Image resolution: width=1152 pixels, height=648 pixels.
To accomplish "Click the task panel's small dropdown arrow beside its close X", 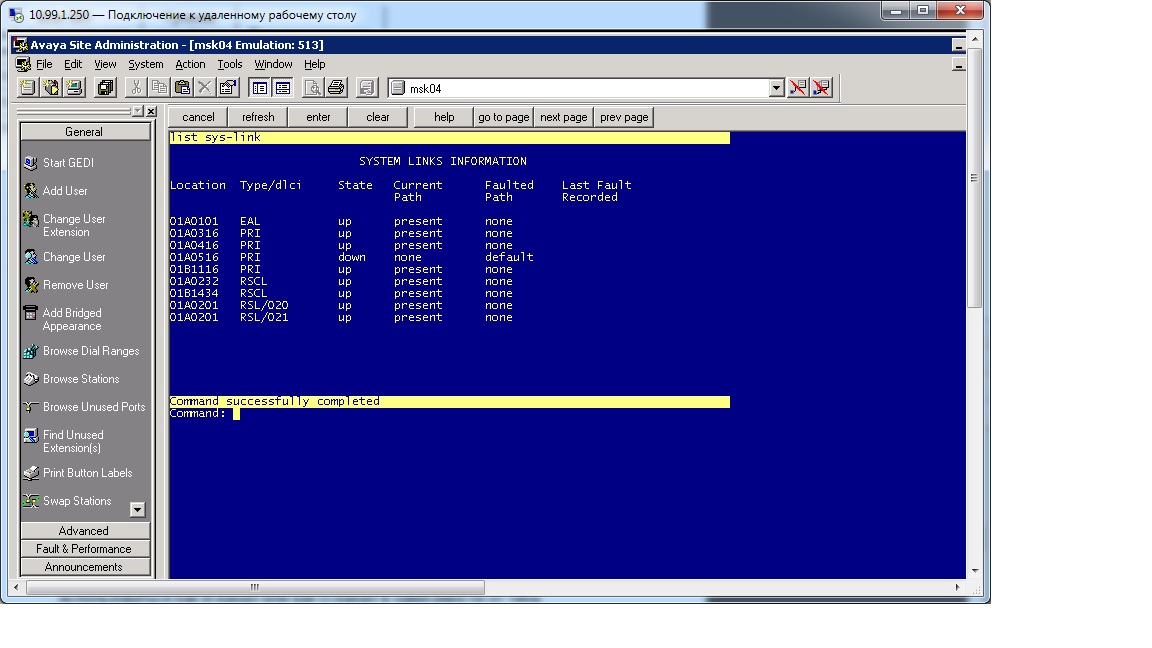I will click(137, 111).
